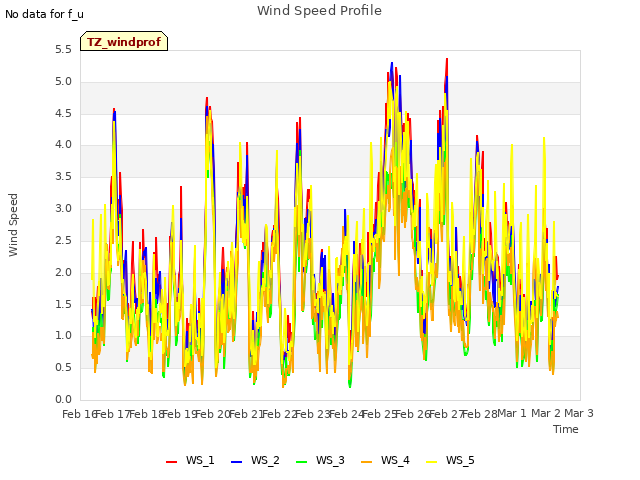The height and width of the screenshot is (480, 640).
Task: Click the 0.0 y-axis tick label
Action: pos(63,399)
